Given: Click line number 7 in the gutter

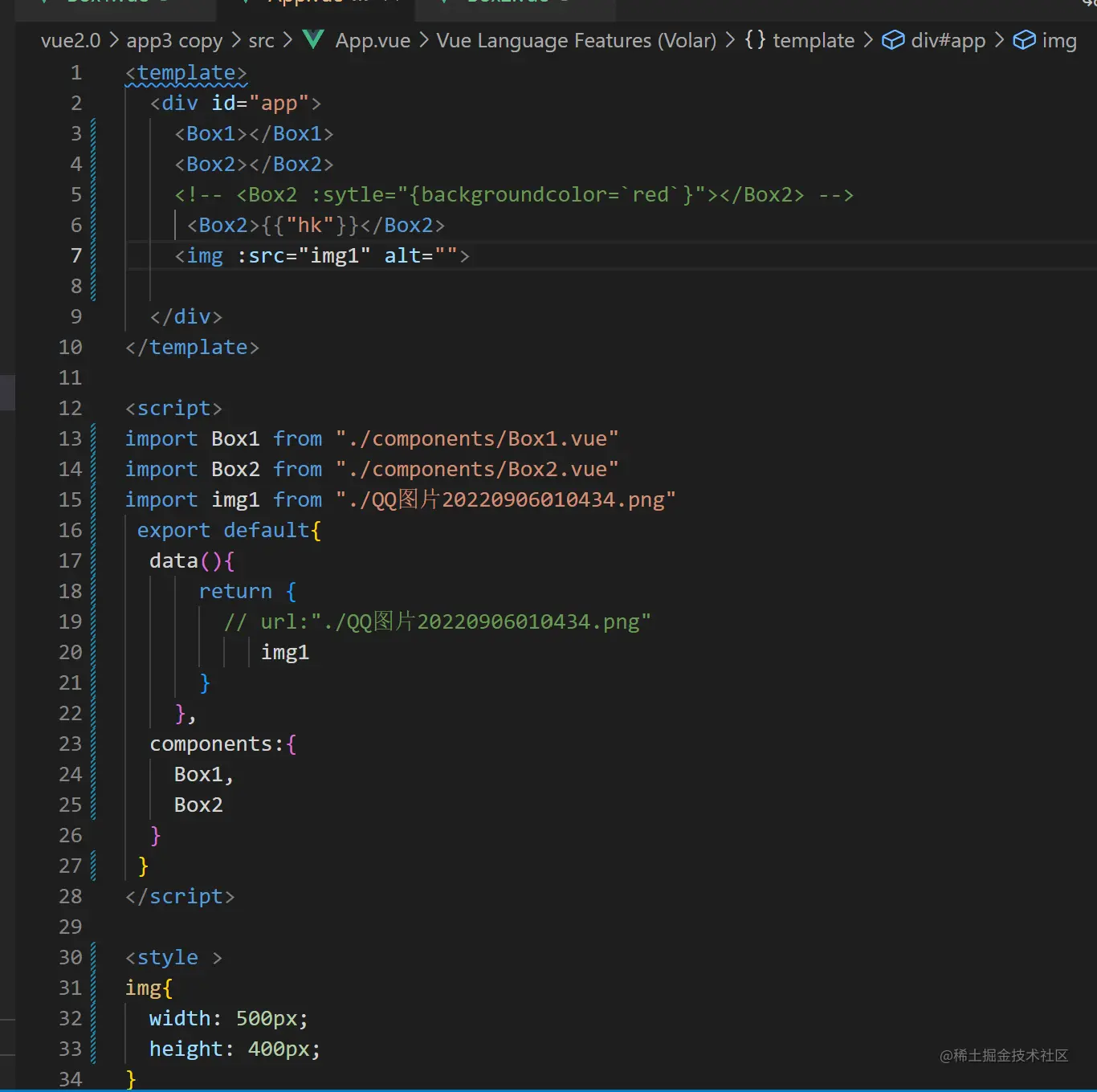Looking at the screenshot, I should tap(76, 256).
